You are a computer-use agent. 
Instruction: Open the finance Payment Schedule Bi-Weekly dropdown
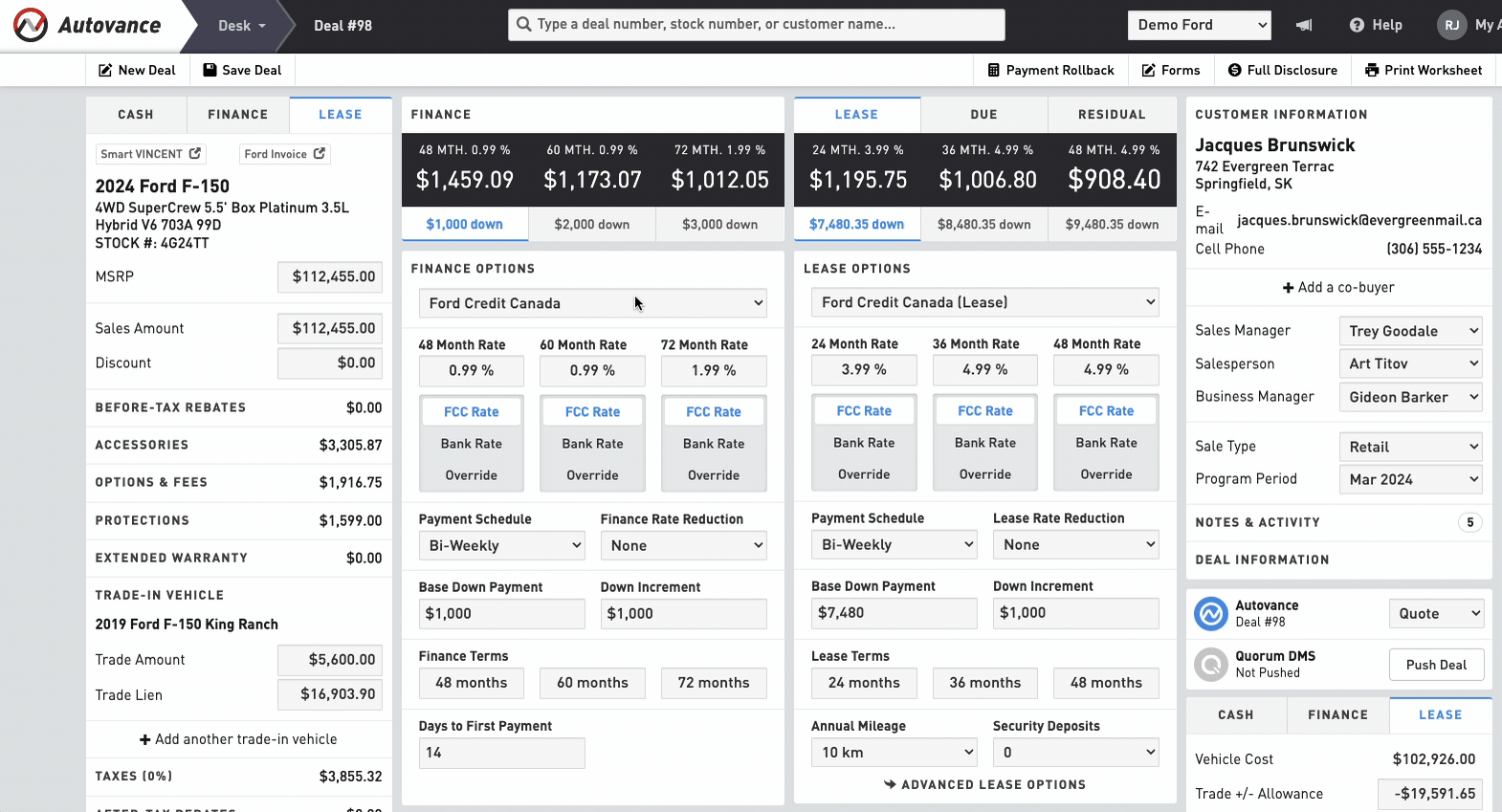[x=501, y=545]
